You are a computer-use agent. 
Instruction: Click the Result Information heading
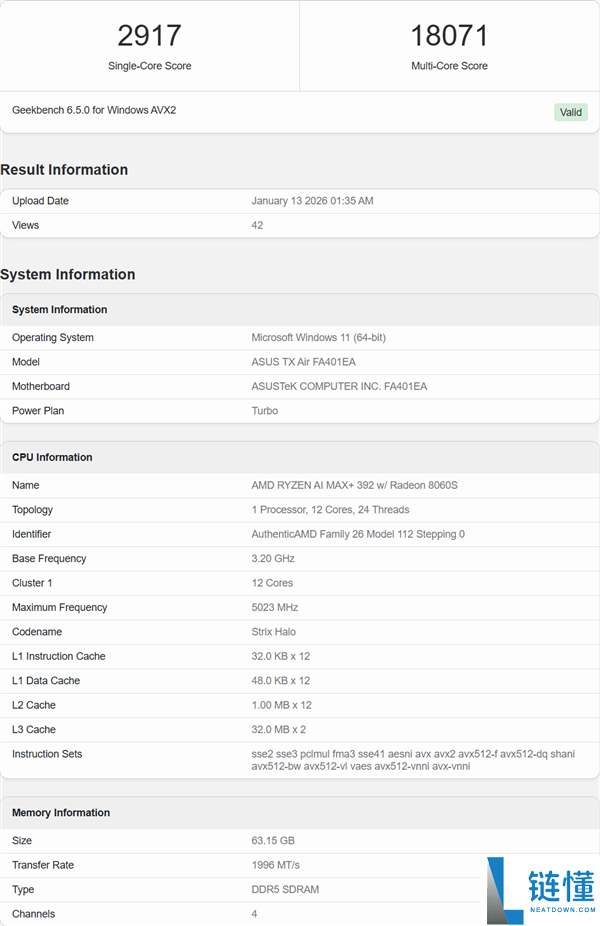[x=64, y=170]
